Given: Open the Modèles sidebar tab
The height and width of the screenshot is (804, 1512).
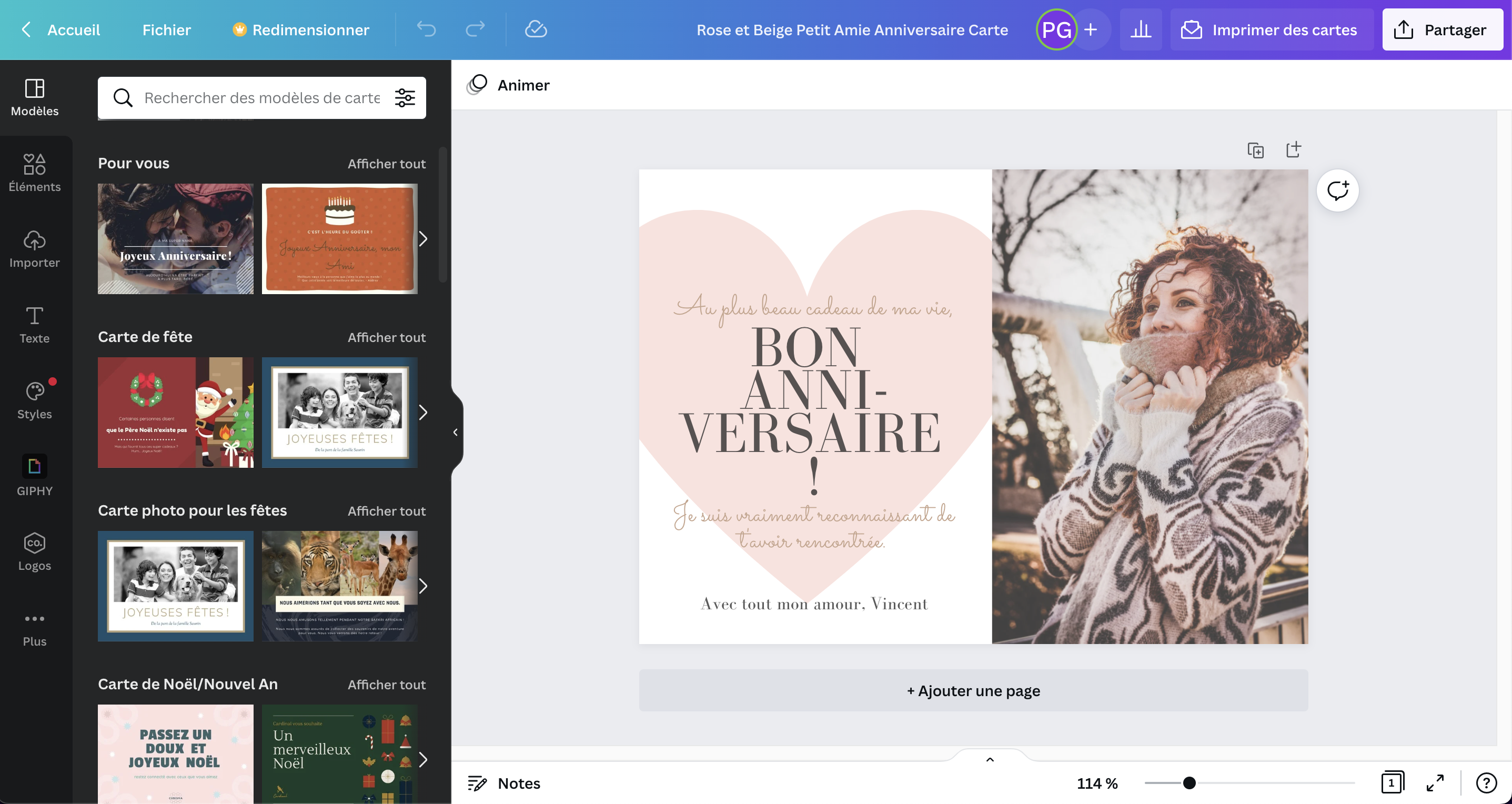Looking at the screenshot, I should point(35,97).
